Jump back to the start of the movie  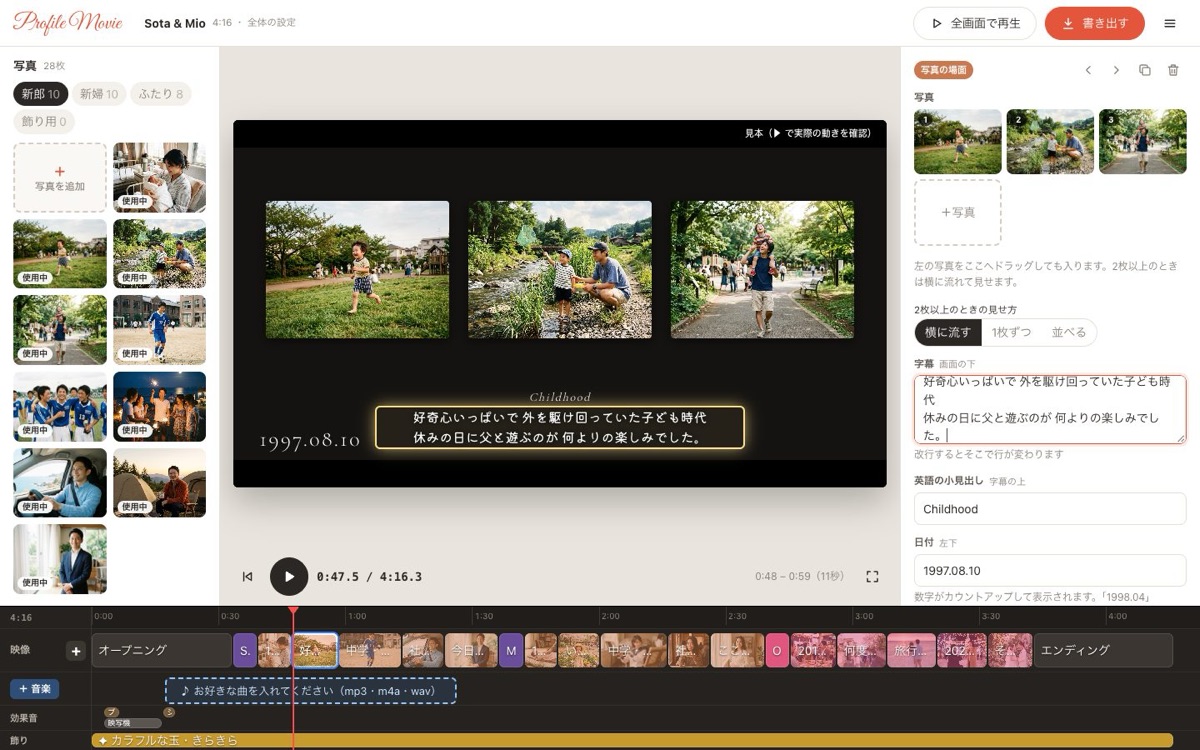coord(247,576)
